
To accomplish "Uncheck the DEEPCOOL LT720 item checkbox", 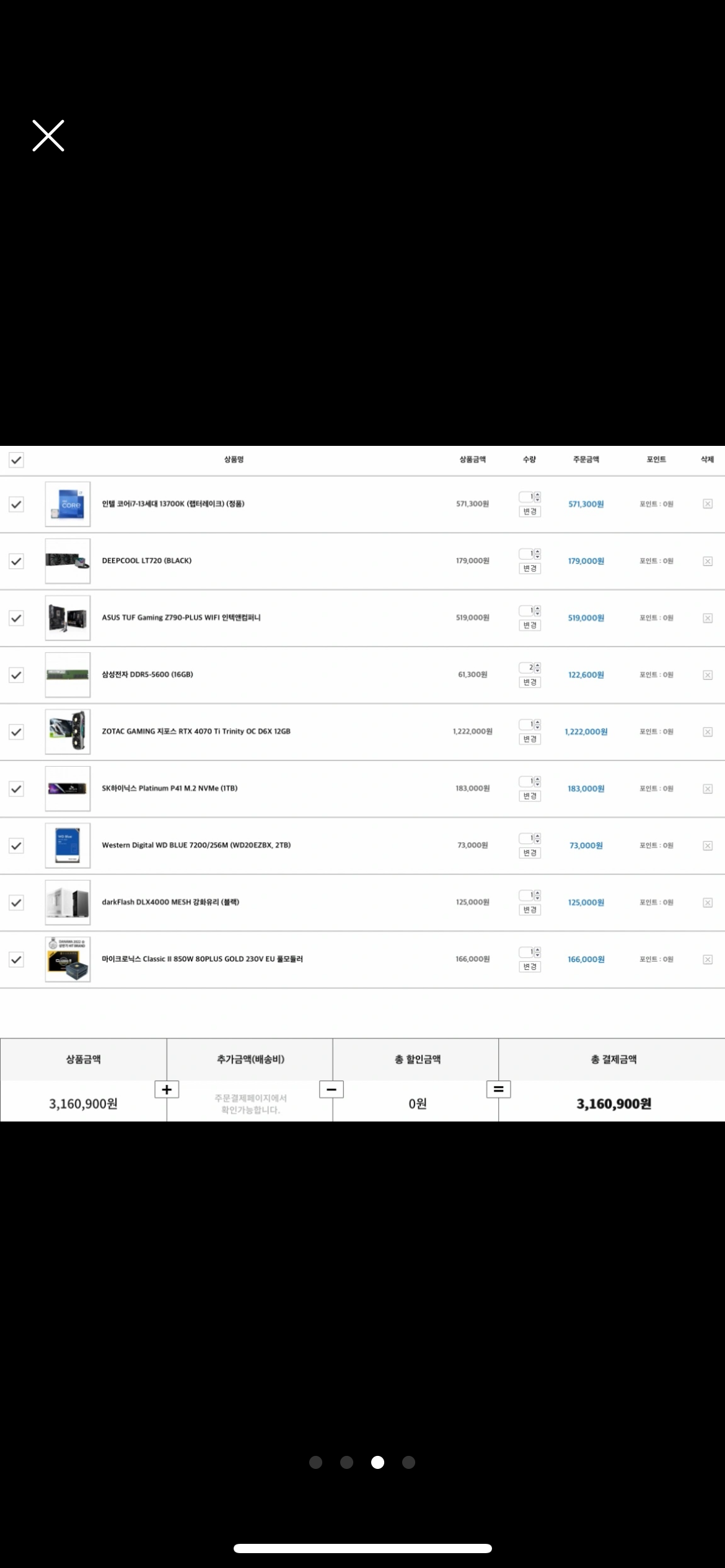I will [x=16, y=561].
